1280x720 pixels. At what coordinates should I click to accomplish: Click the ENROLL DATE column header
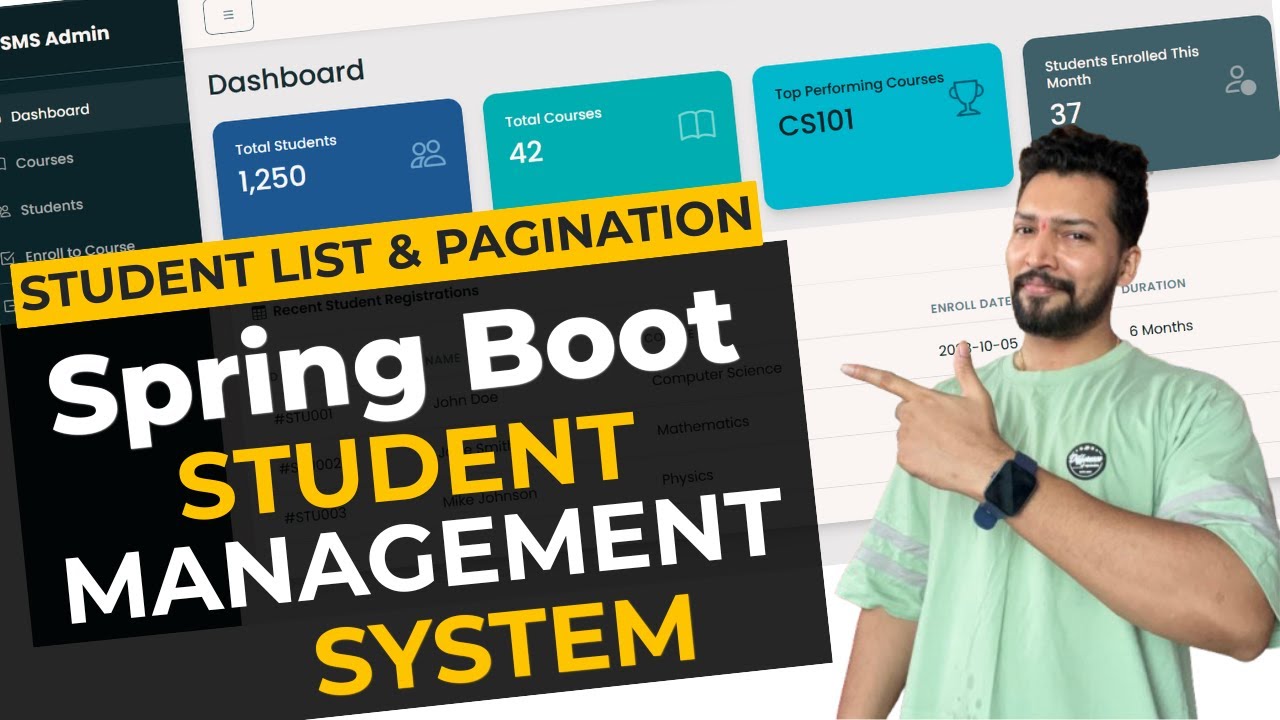970,306
